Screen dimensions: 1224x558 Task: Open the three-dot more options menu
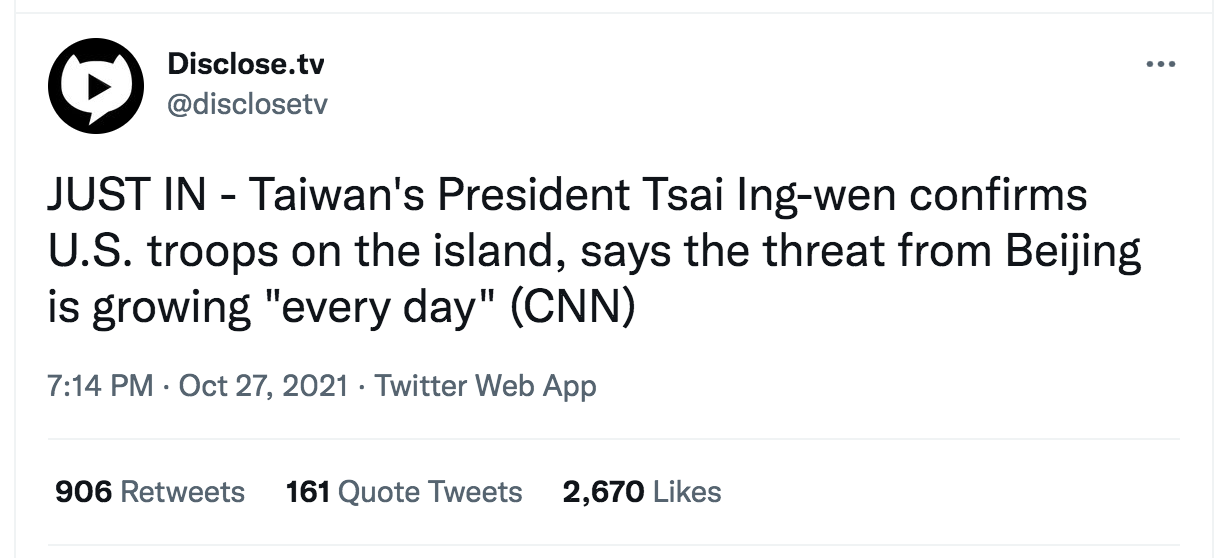tap(1160, 65)
